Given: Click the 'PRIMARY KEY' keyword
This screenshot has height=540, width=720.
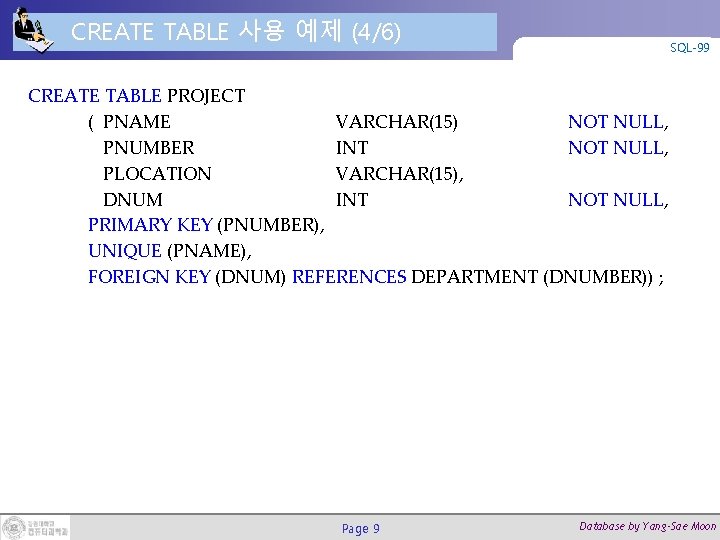Looking at the screenshot, I should [x=150, y=225].
